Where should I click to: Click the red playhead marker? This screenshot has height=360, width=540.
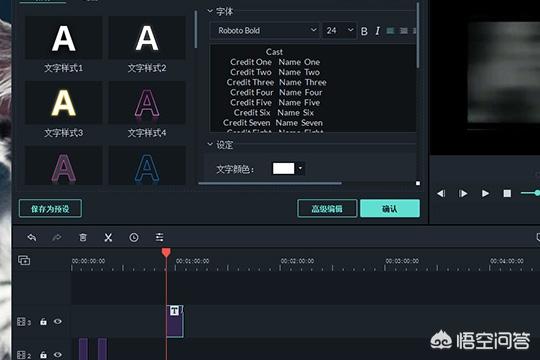point(166,253)
